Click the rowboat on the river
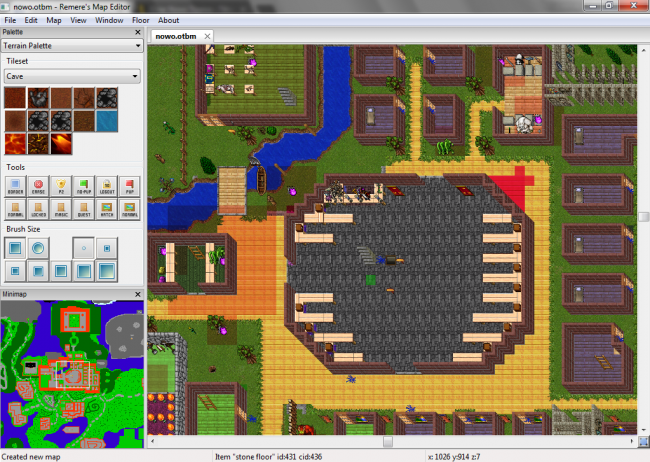 [261, 180]
